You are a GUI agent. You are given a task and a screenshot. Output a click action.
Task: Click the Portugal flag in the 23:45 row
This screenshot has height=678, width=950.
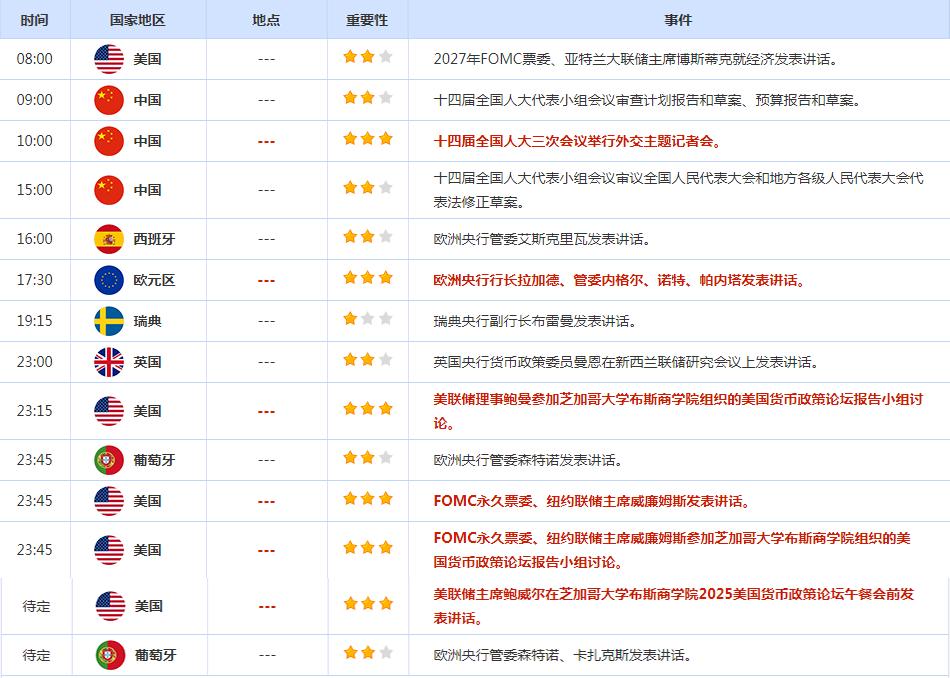[x=109, y=460]
